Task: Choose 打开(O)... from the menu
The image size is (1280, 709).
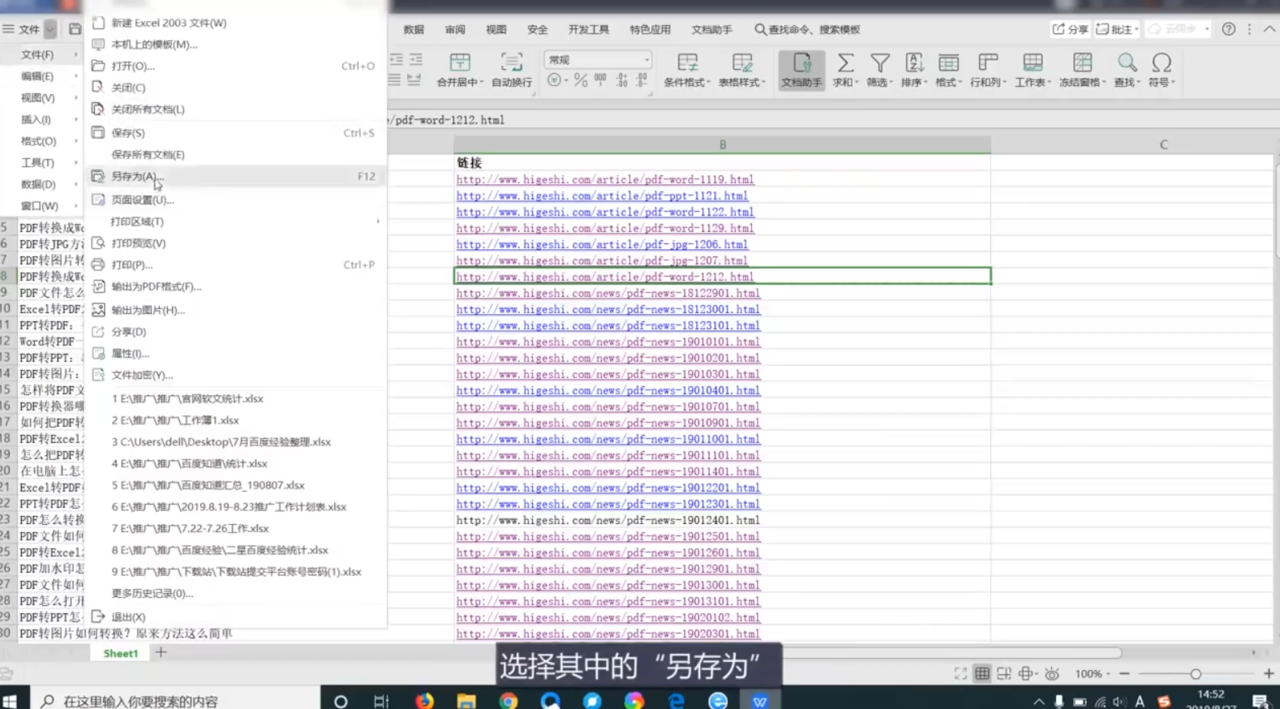Action: [x=235, y=66]
